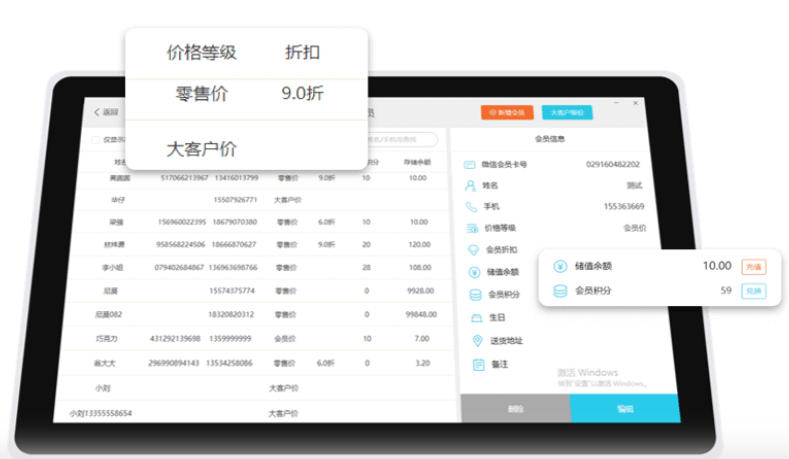Click the yen icon beside 储值余额 in member panel
This screenshot has height=459, width=789.
475,272
